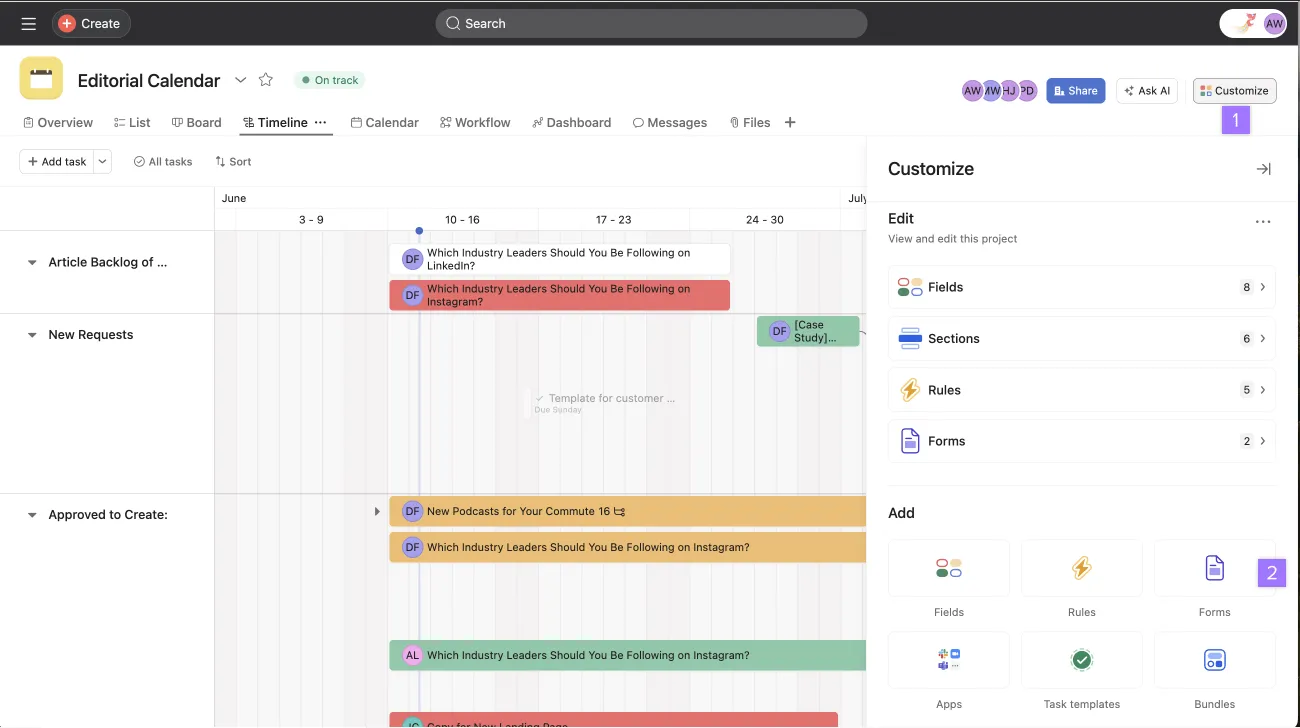Viewport: 1300px width, 728px height.
Task: Open the hamburger navigation menu
Action: pos(28,23)
